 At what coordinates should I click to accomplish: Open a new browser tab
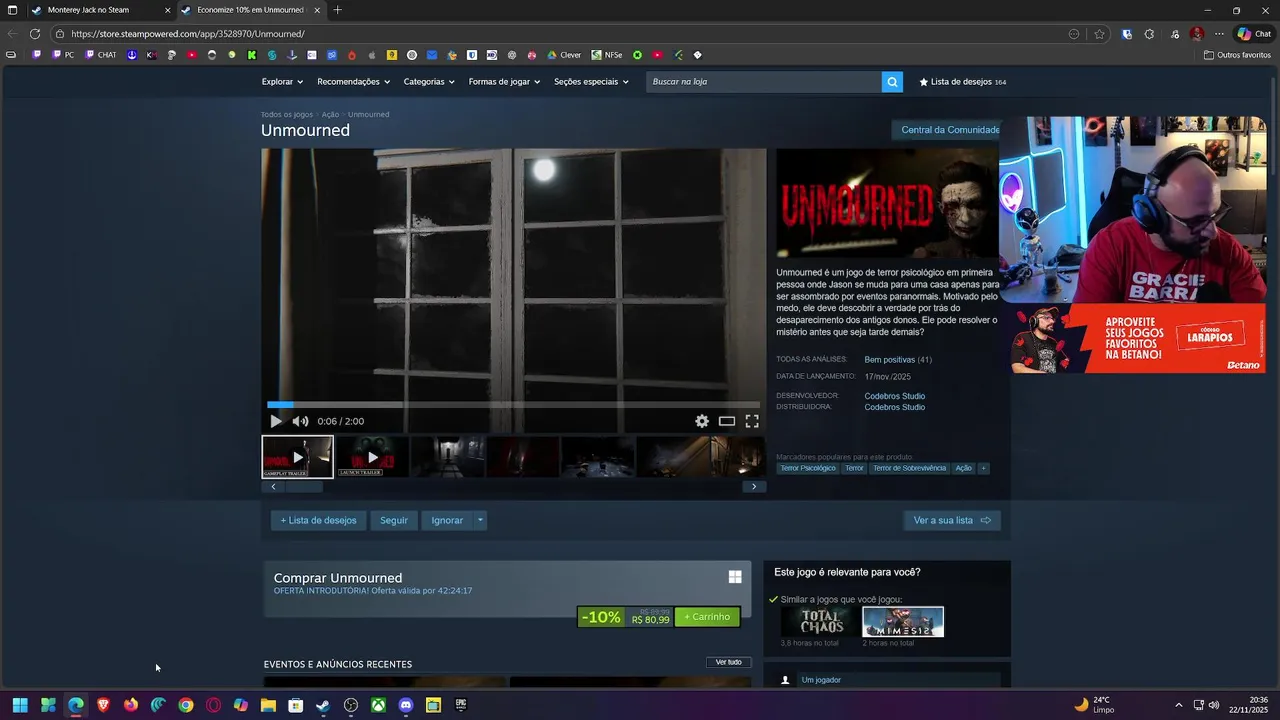pyautogui.click(x=338, y=10)
